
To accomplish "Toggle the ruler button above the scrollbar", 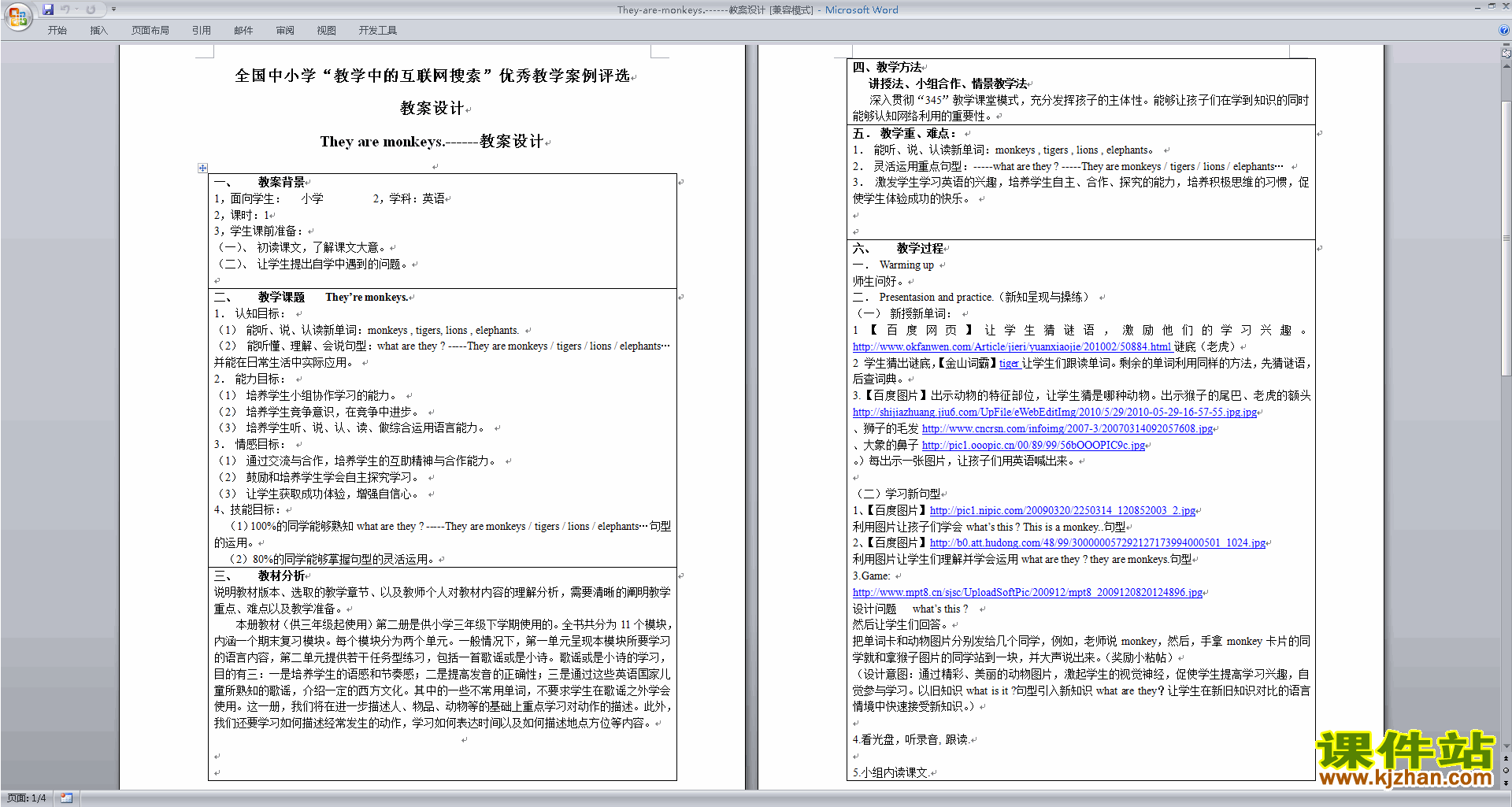I will click(1506, 52).
